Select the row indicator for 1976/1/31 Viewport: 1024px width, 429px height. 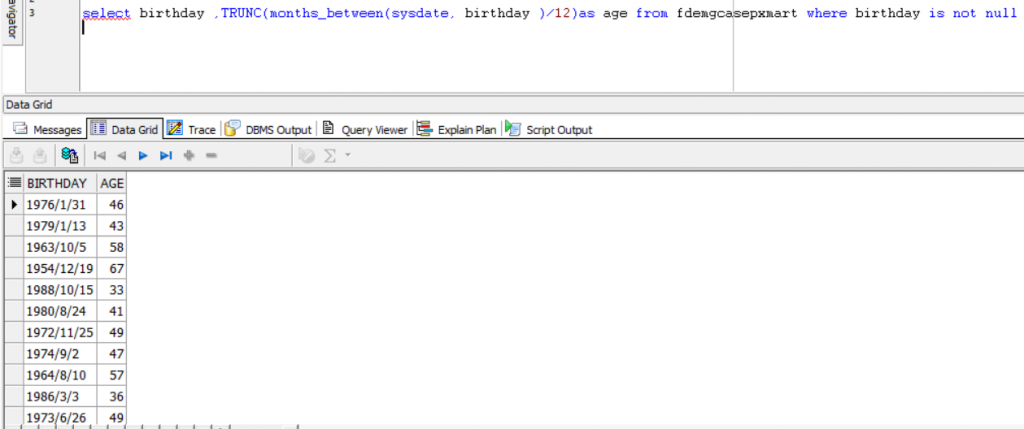[x=14, y=204]
